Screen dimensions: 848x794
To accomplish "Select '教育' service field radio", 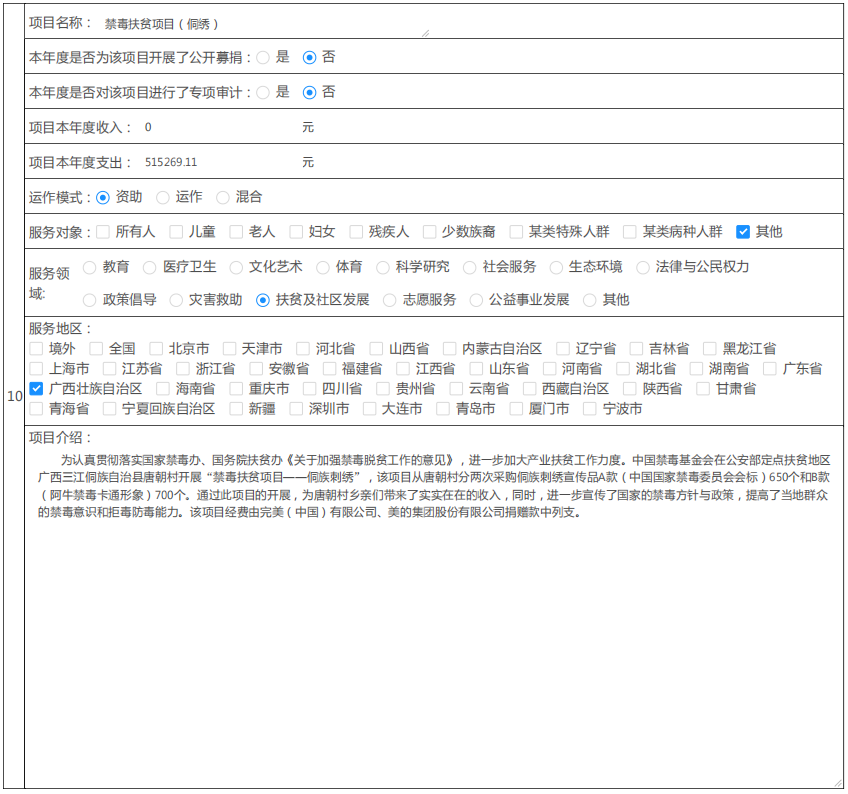I will [90, 267].
